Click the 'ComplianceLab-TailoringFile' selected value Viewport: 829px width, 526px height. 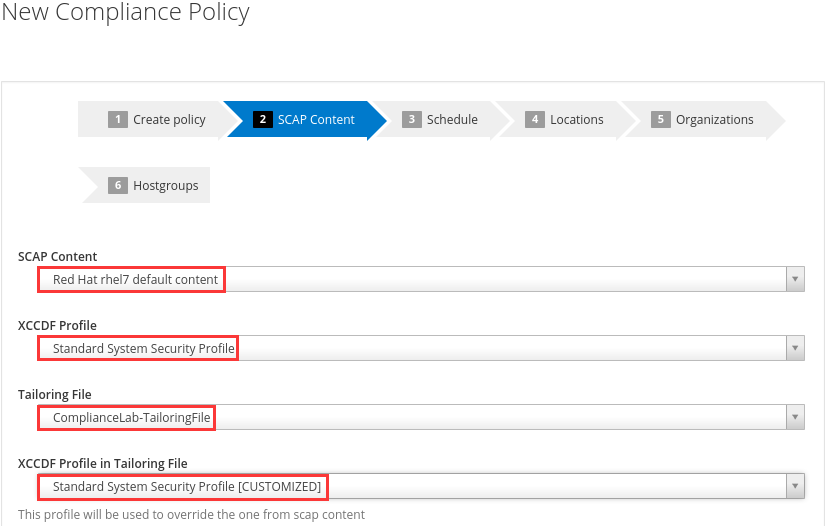[131, 418]
